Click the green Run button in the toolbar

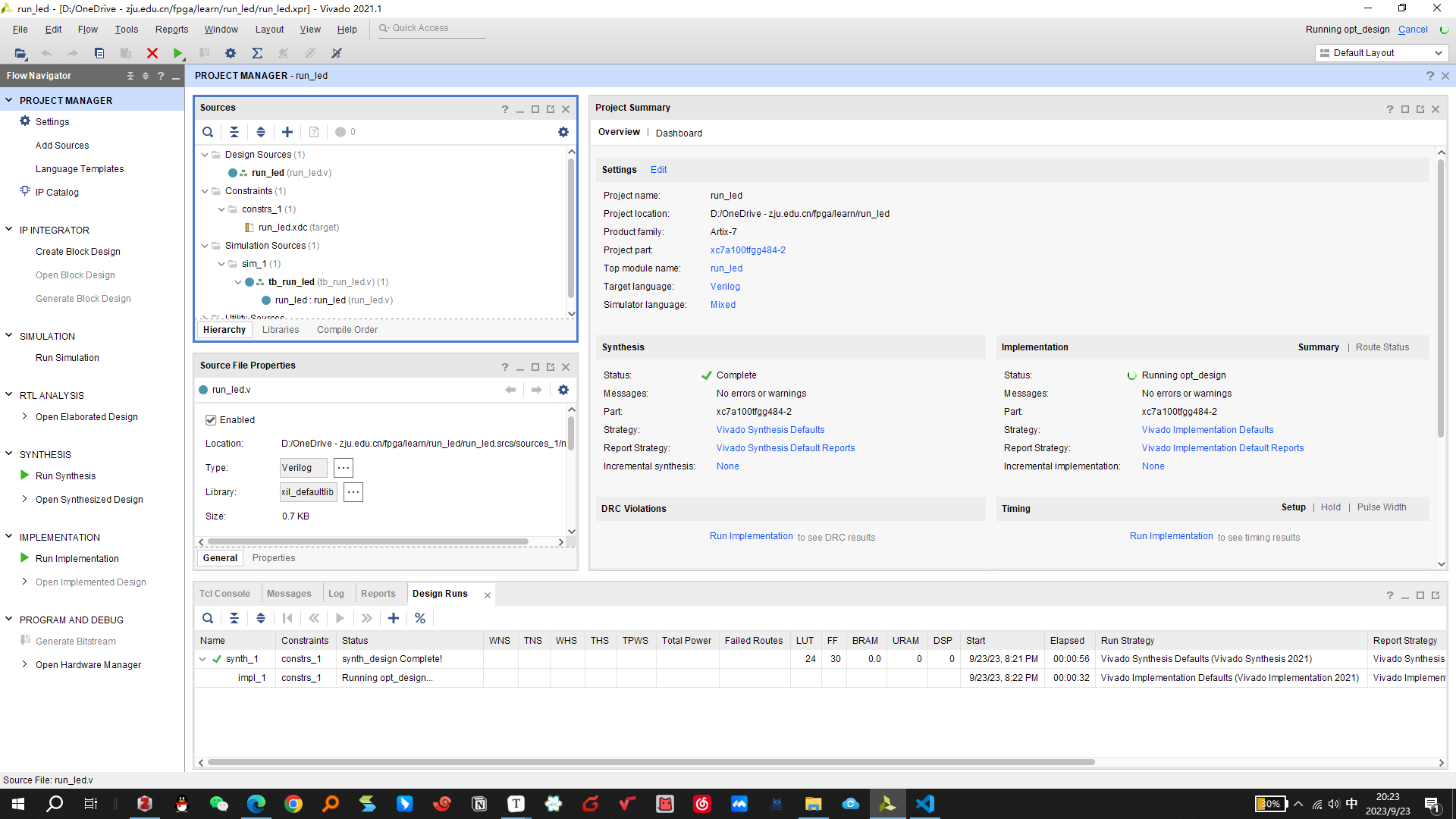pos(178,53)
